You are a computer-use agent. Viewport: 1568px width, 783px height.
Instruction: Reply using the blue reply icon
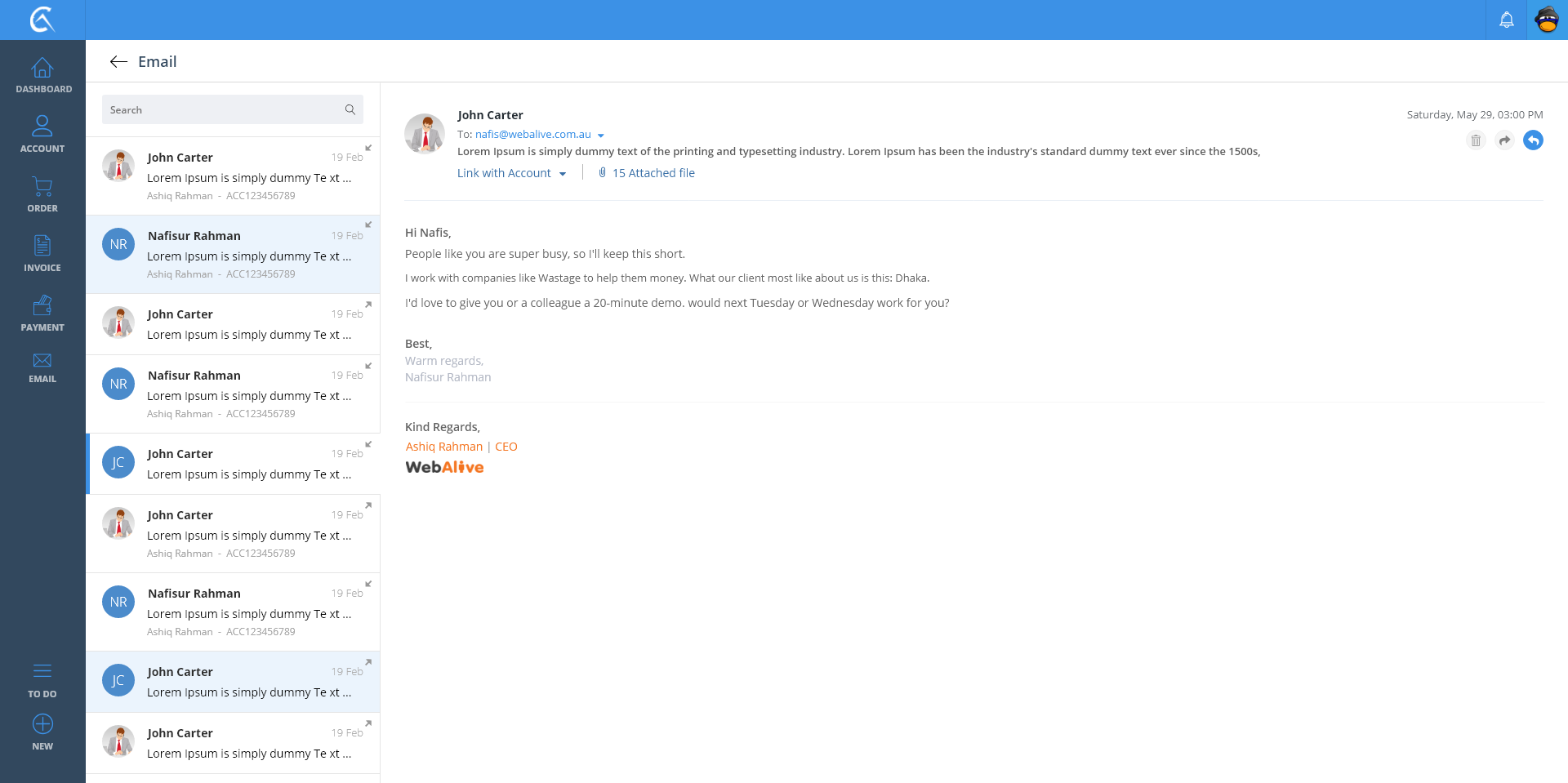click(x=1533, y=140)
